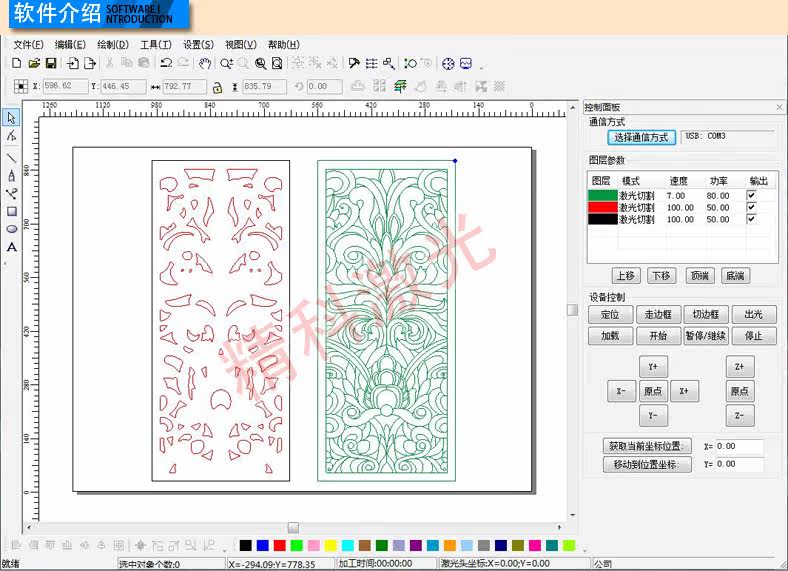The height and width of the screenshot is (571, 788).
Task: Click the 开始 start button
Action: click(658, 335)
